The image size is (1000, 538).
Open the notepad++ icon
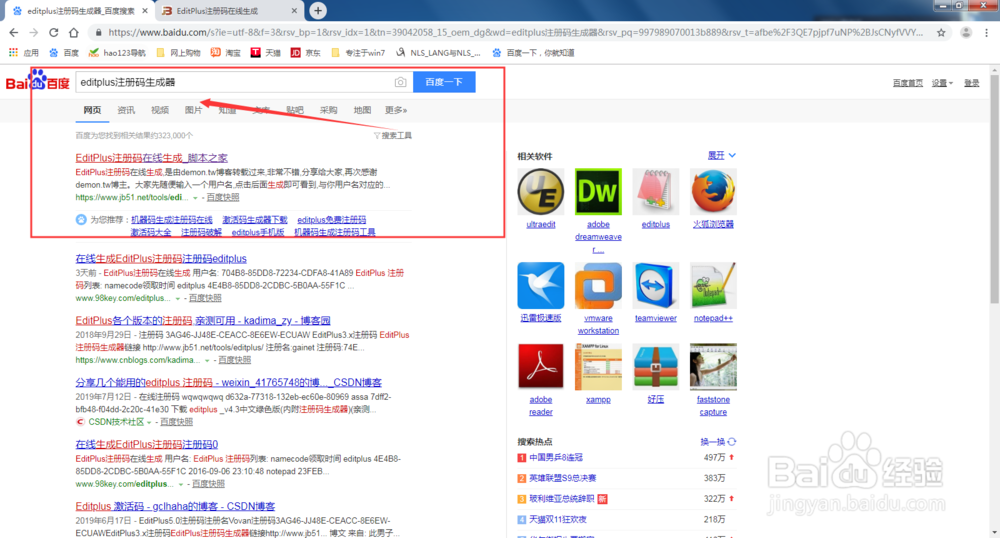pos(713,285)
